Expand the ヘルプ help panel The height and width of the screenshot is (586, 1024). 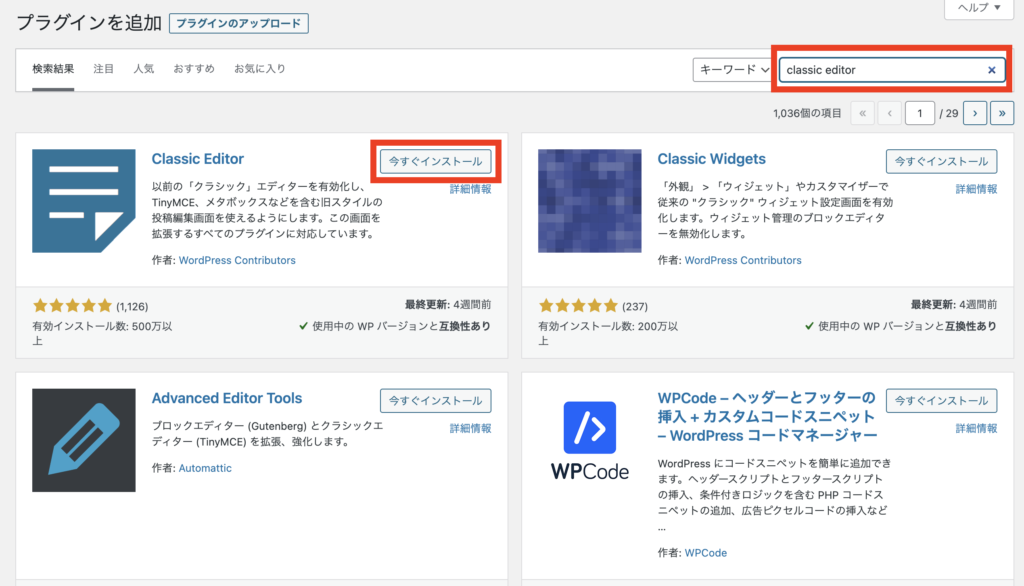pyautogui.click(x=979, y=8)
